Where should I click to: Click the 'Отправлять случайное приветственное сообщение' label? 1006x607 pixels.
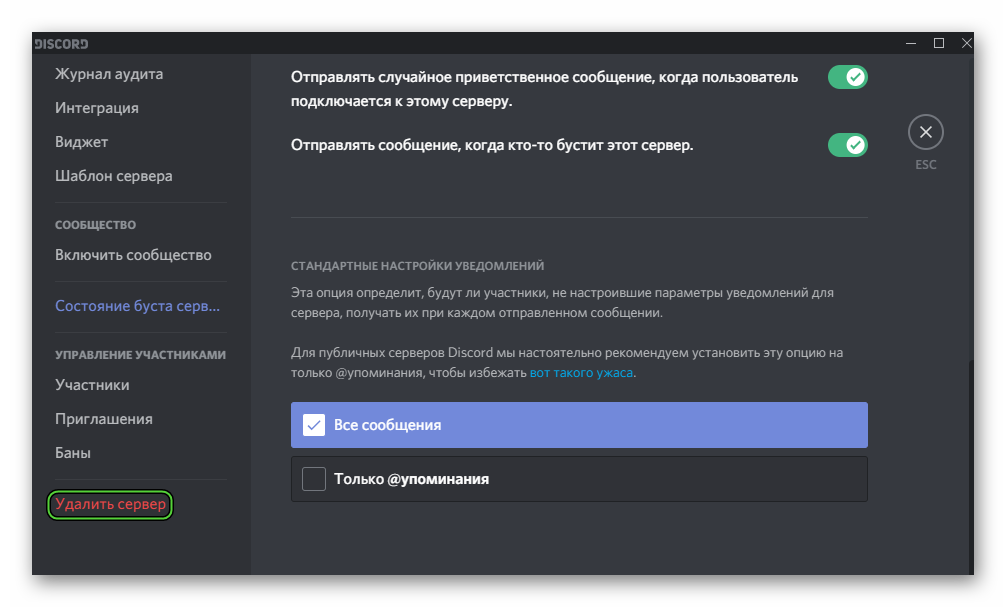[x=545, y=89]
